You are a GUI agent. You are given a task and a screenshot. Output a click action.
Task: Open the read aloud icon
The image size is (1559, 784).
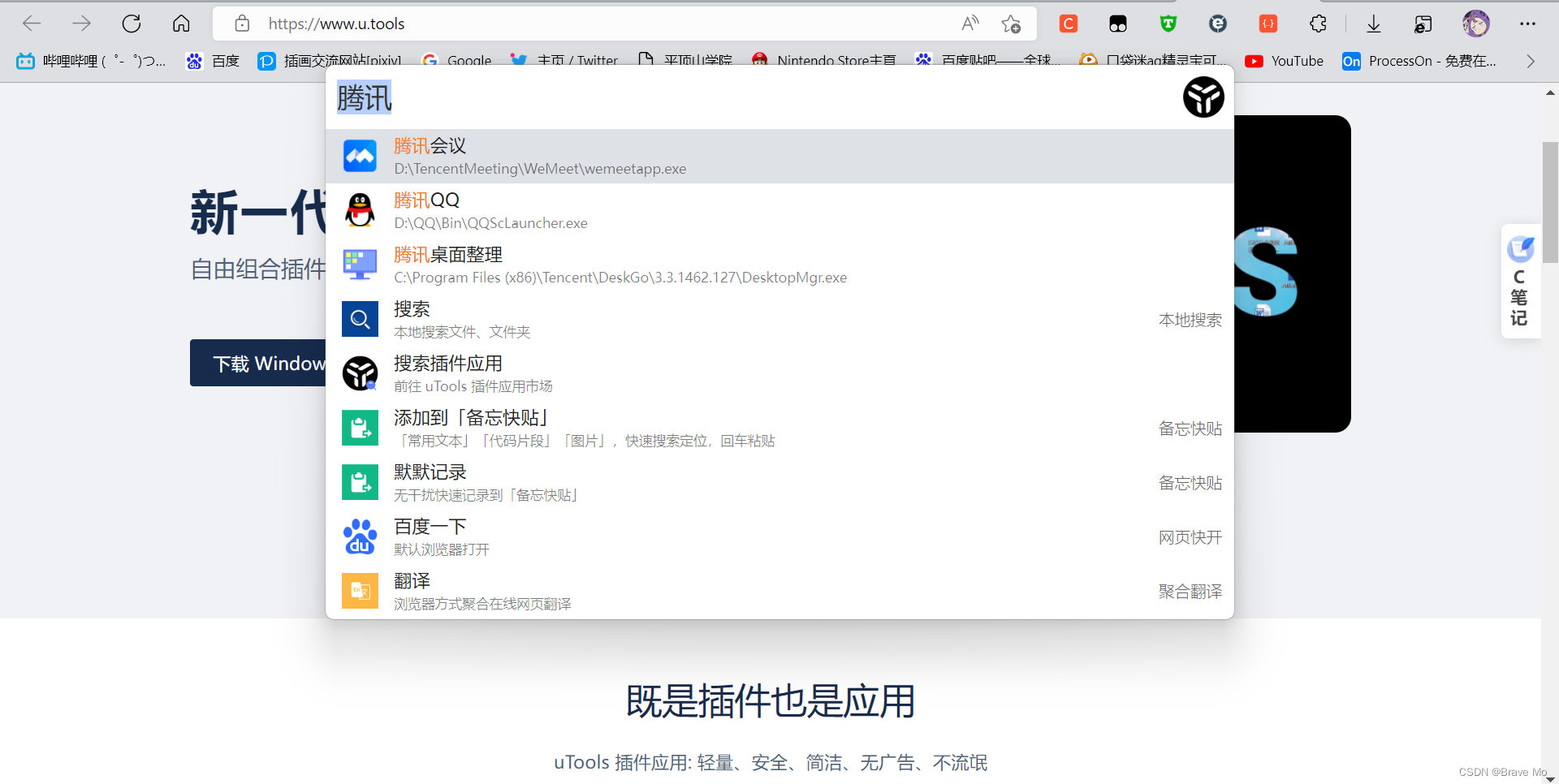click(970, 24)
